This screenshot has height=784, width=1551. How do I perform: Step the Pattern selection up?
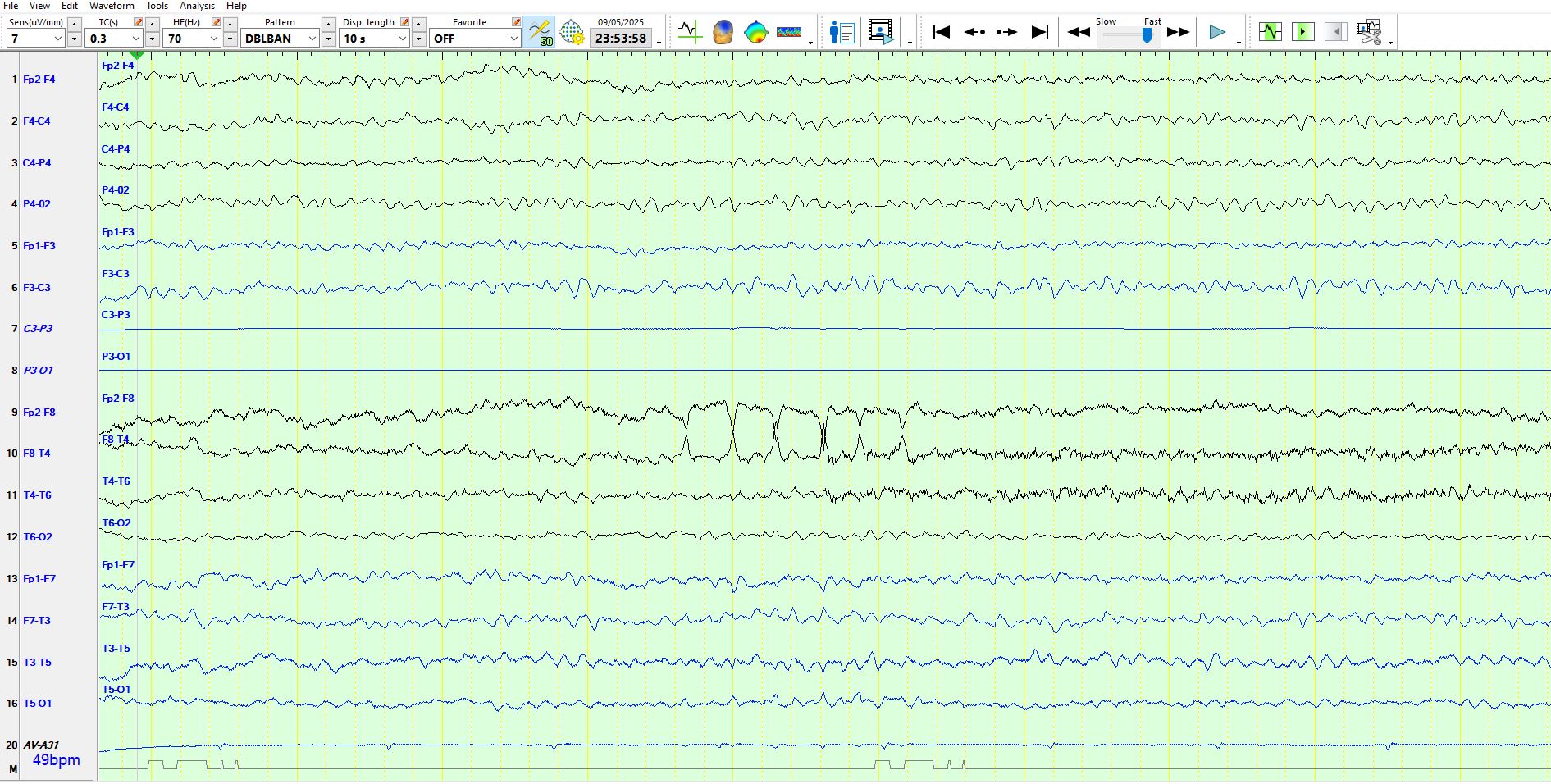tap(328, 24)
